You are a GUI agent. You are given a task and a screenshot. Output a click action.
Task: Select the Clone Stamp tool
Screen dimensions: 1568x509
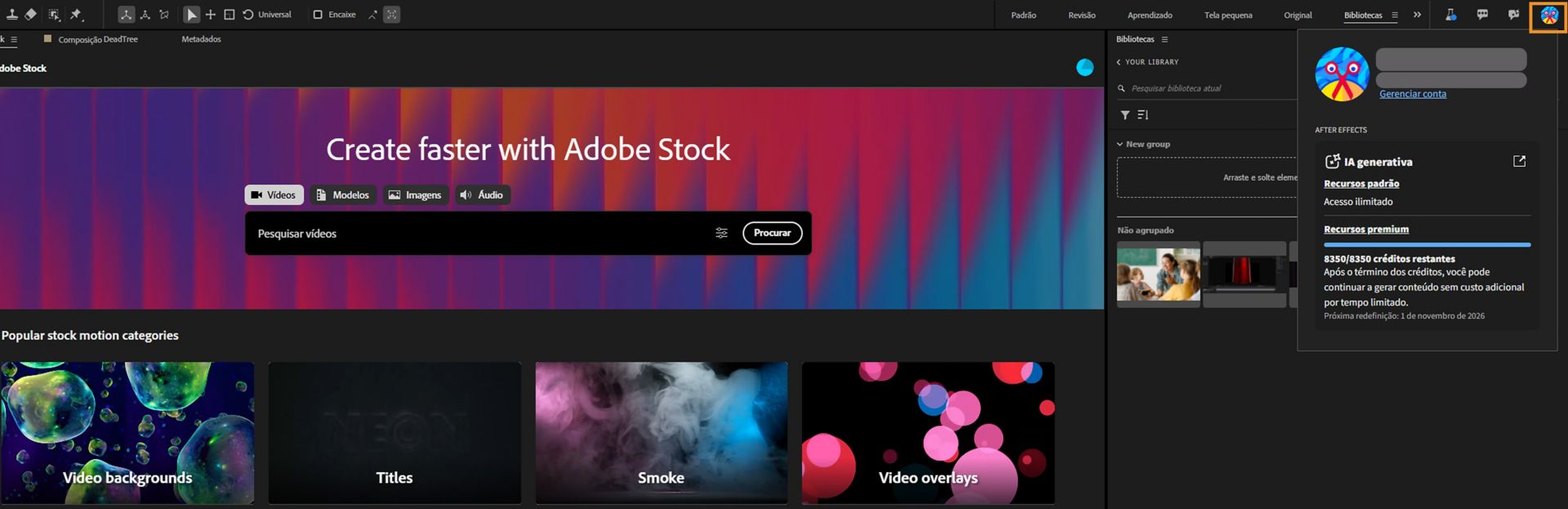[12, 15]
